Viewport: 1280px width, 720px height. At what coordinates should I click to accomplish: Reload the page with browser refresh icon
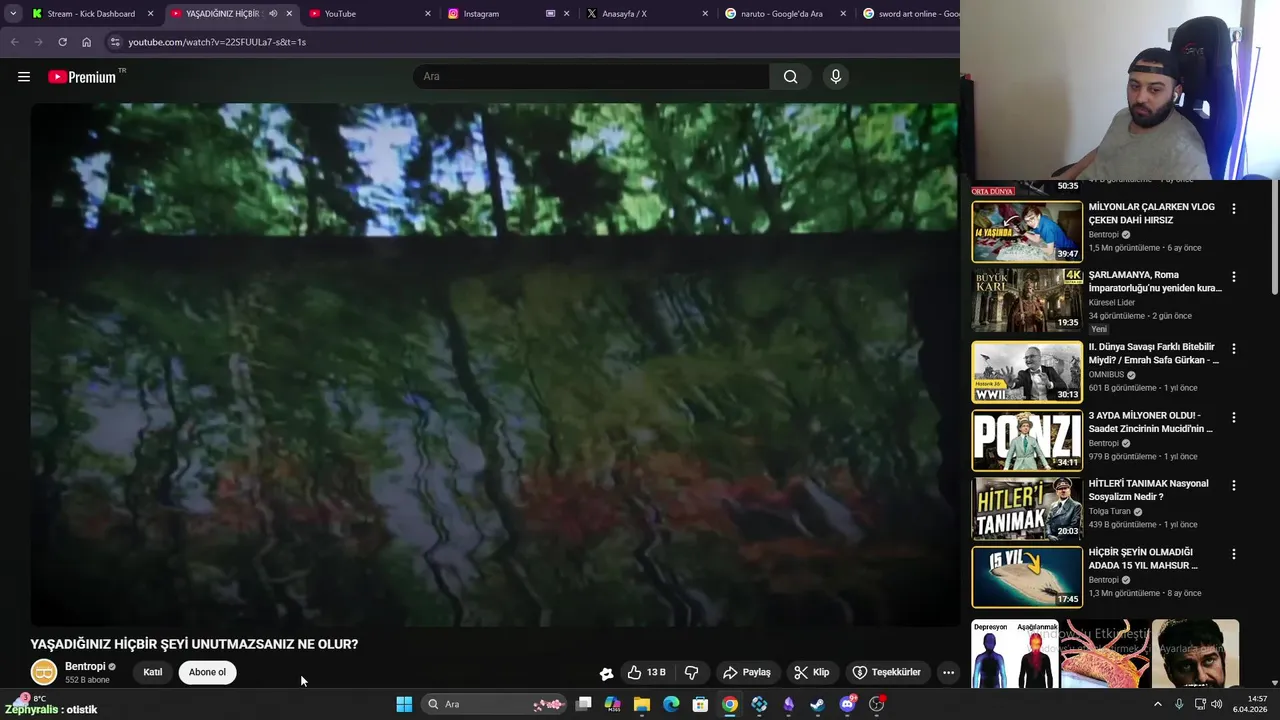(x=62, y=42)
